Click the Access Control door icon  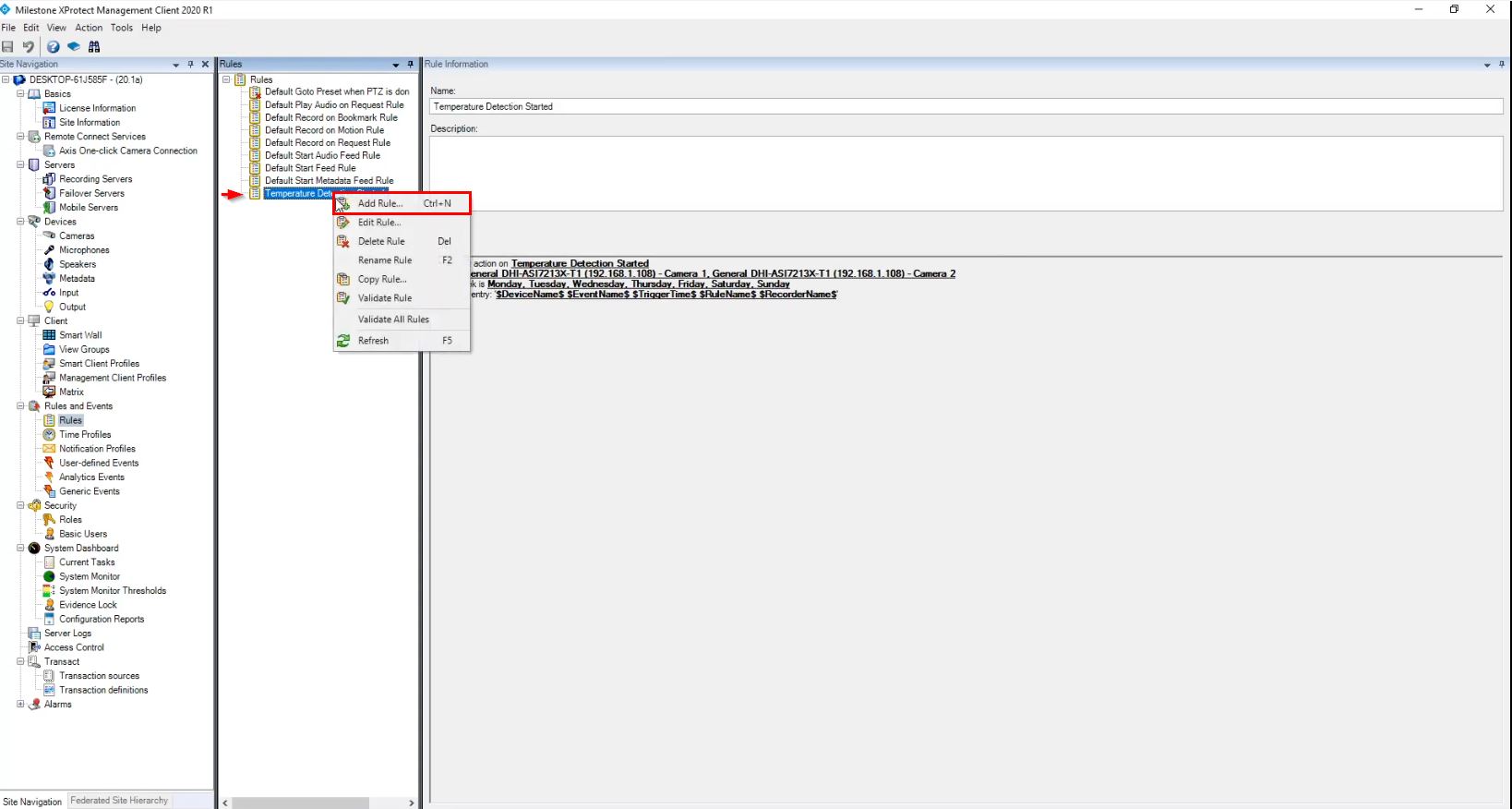[34, 647]
